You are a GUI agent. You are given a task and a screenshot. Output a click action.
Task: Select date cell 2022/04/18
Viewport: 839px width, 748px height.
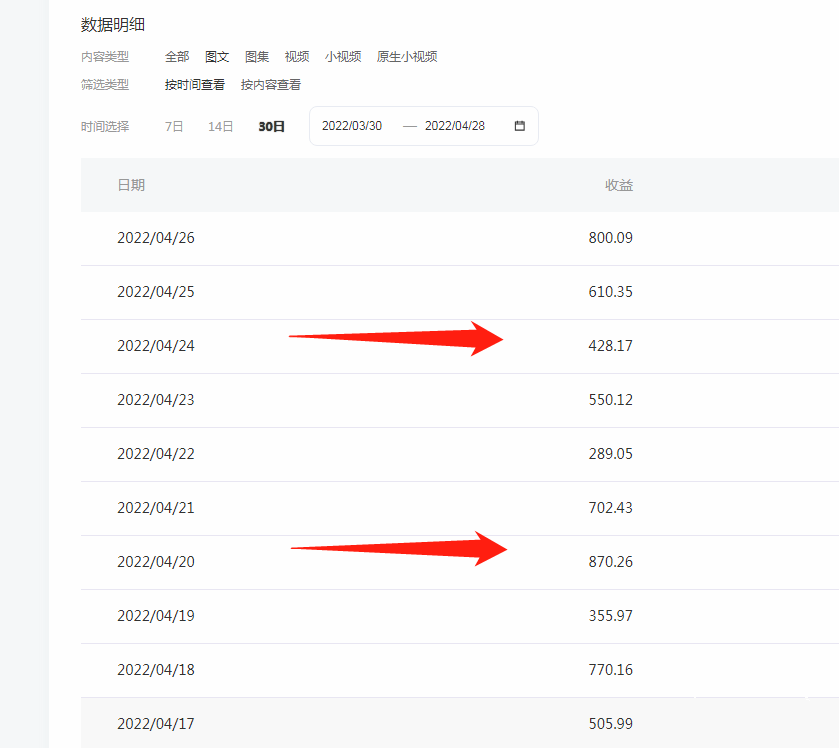(156, 670)
